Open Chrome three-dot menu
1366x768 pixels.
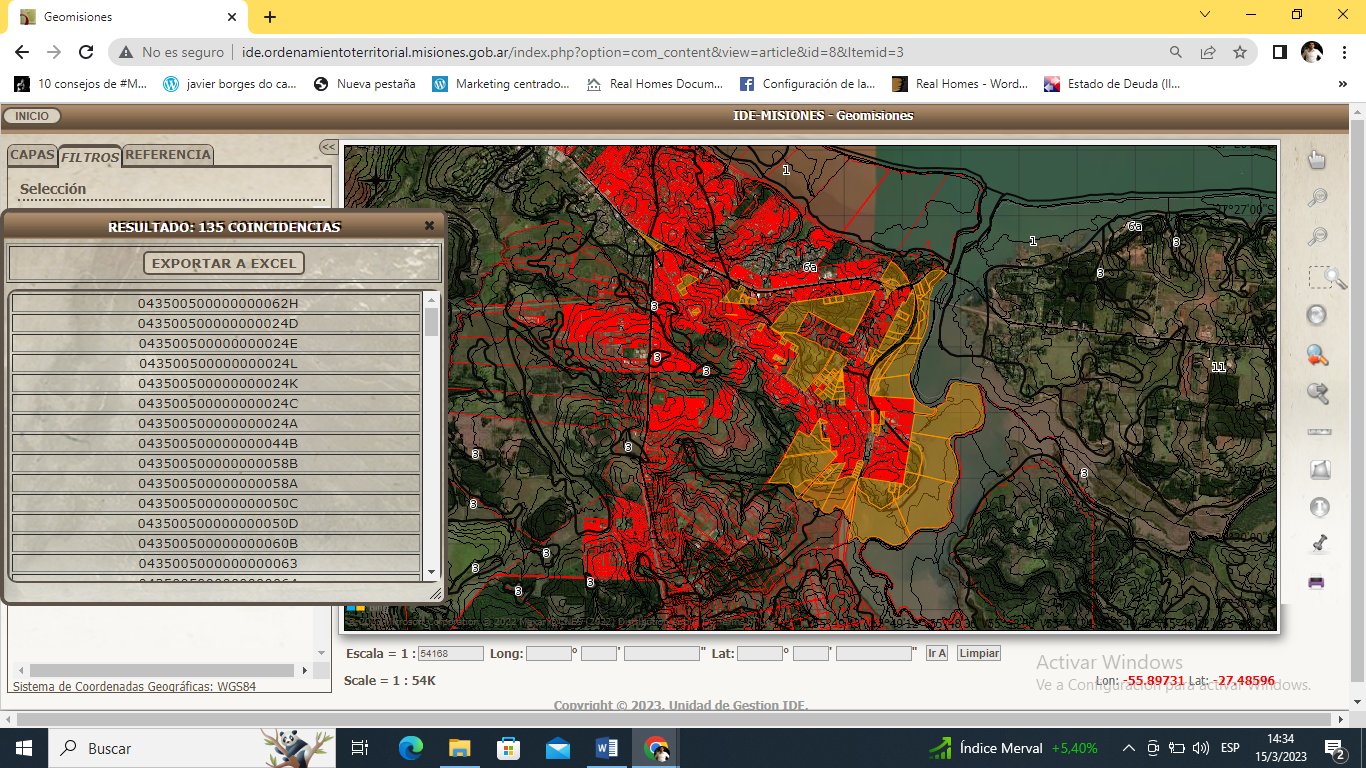[x=1346, y=52]
